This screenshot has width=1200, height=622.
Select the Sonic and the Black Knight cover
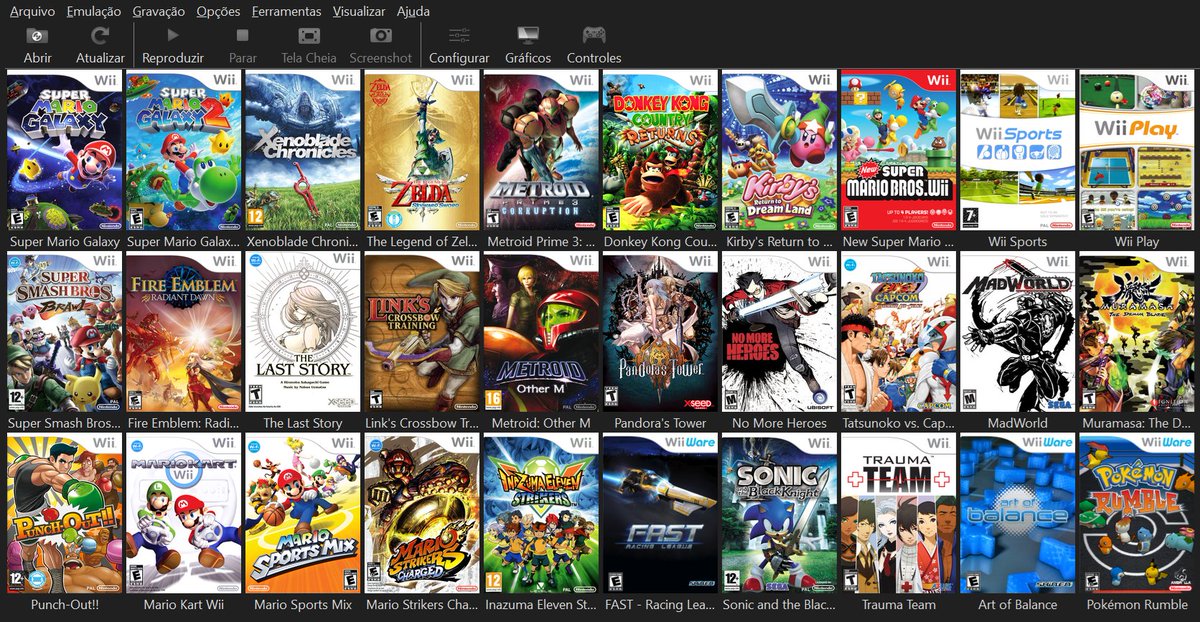[x=779, y=514]
